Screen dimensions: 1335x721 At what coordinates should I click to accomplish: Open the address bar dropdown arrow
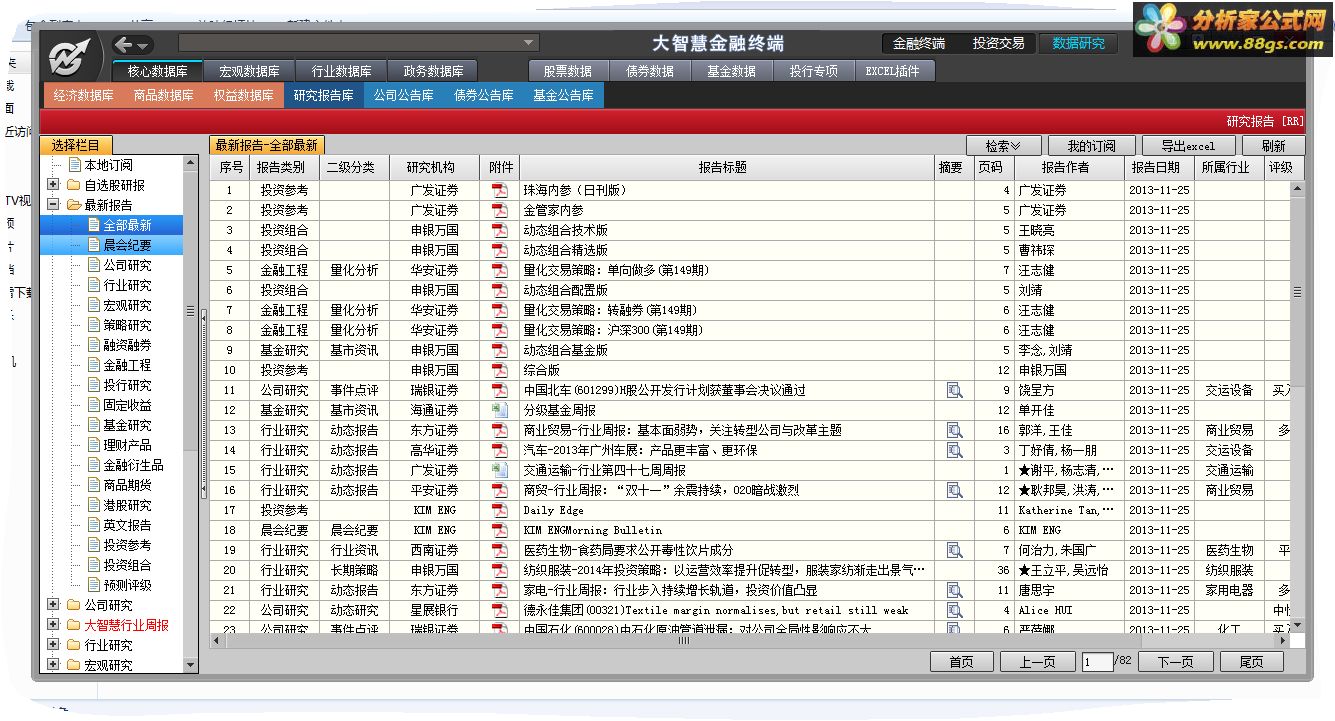click(529, 43)
